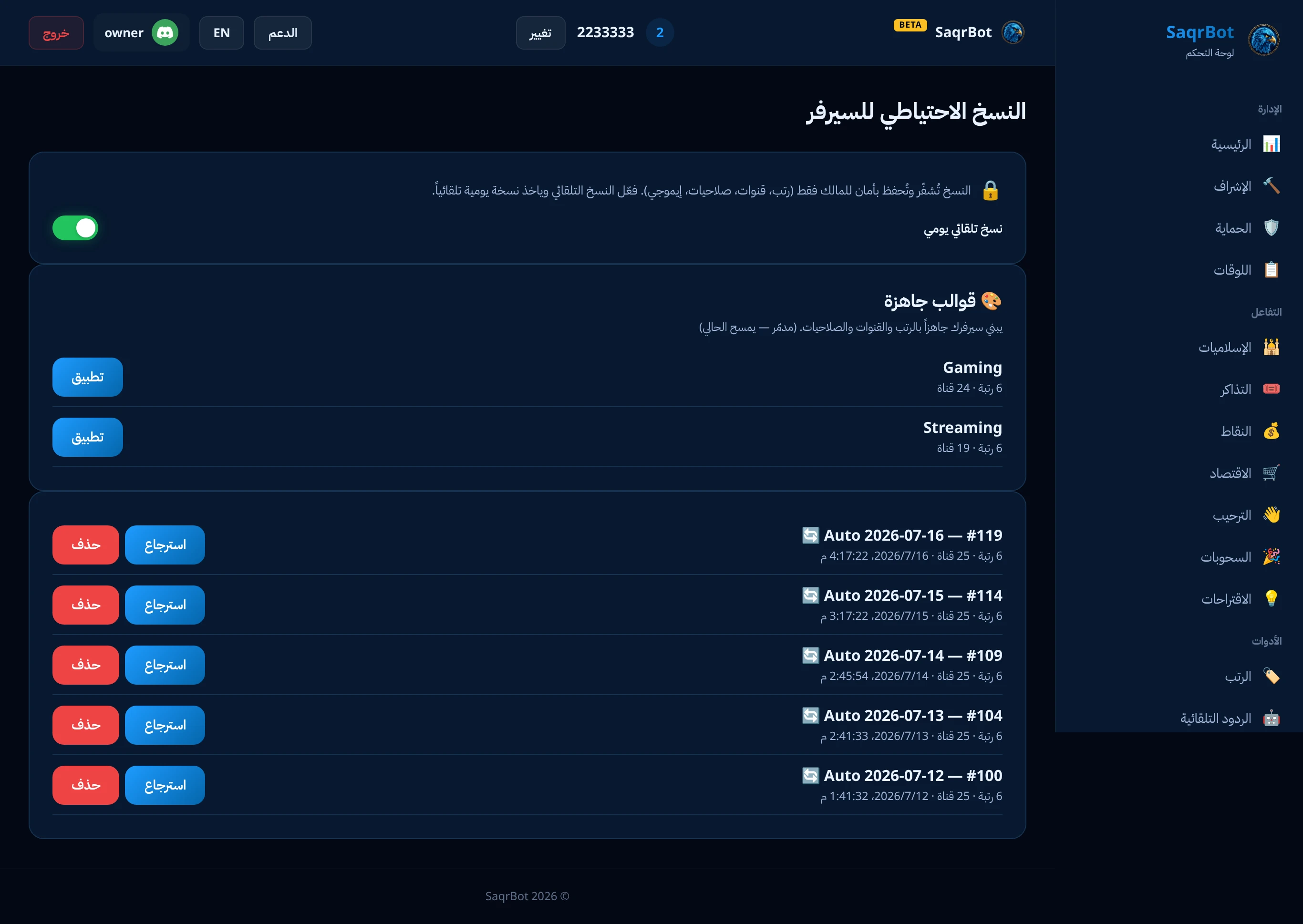Viewport: 1303px width, 924px height.
Task: Restore backup Auto 2026-07-12 #100
Action: click(165, 785)
